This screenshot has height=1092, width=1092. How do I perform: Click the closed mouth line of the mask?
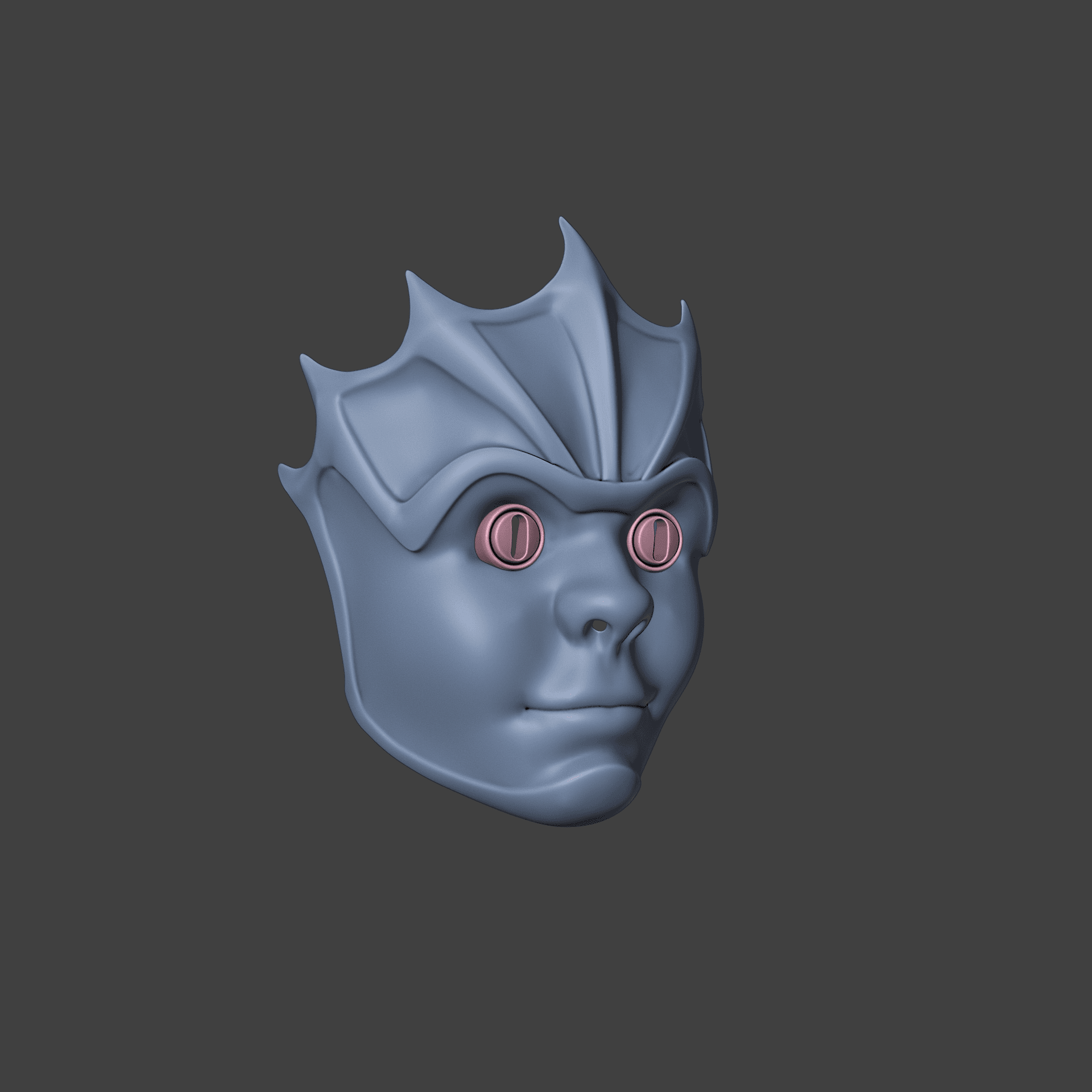[x=586, y=707]
